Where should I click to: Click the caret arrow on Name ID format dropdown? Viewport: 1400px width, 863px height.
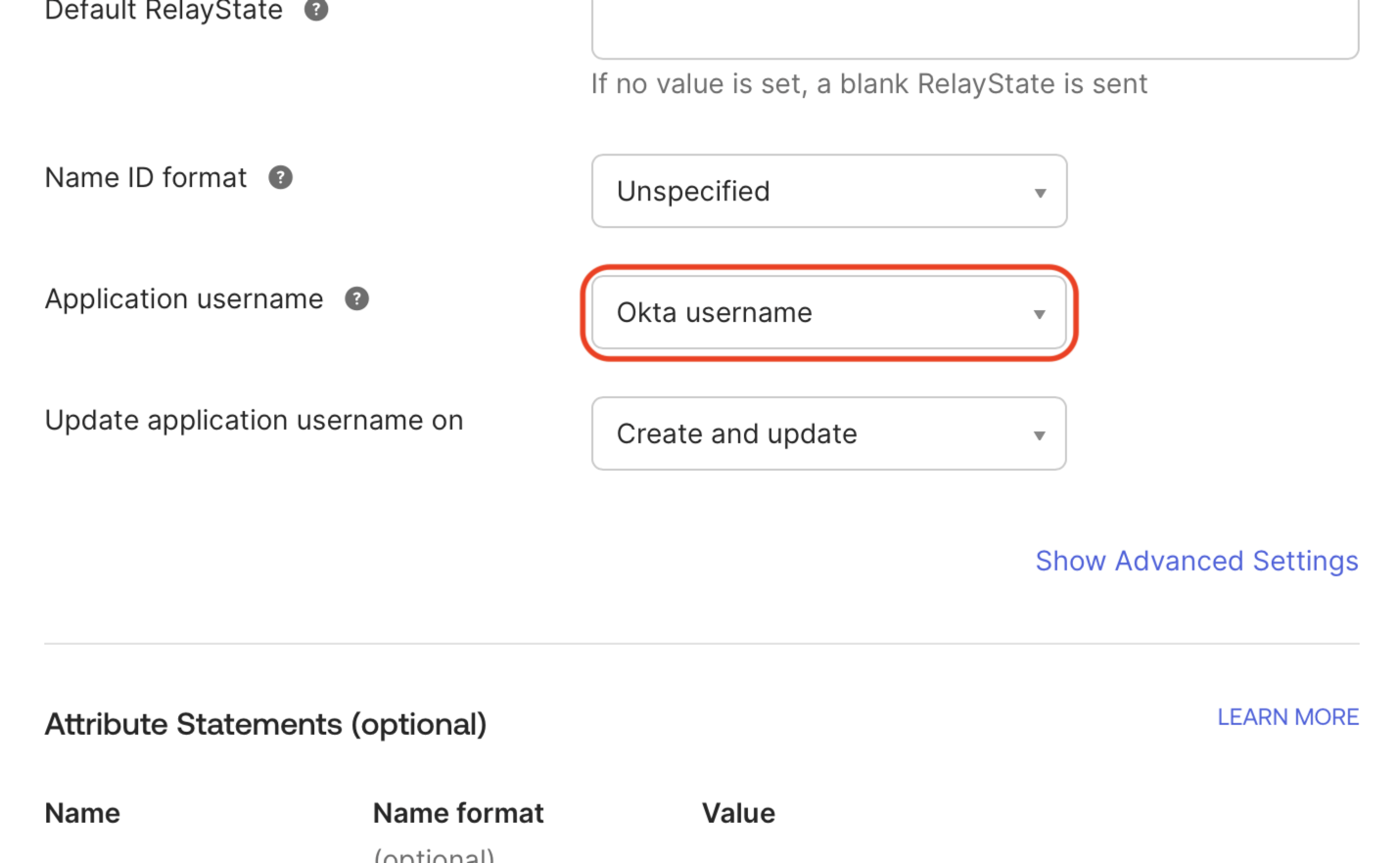[x=1039, y=192]
